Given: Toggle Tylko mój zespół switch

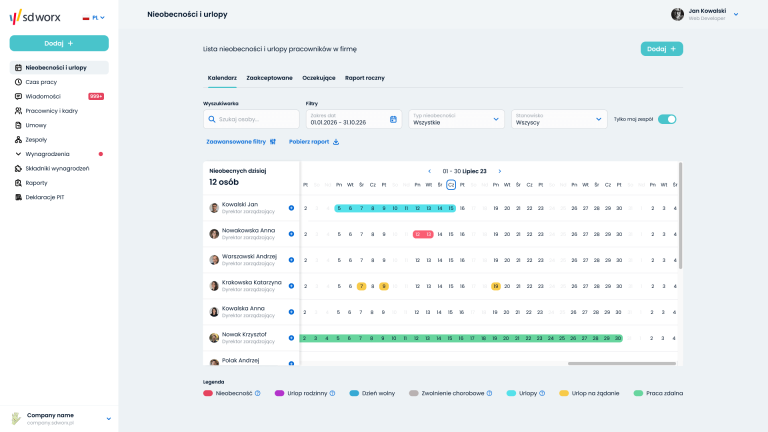Looking at the screenshot, I should point(667,119).
